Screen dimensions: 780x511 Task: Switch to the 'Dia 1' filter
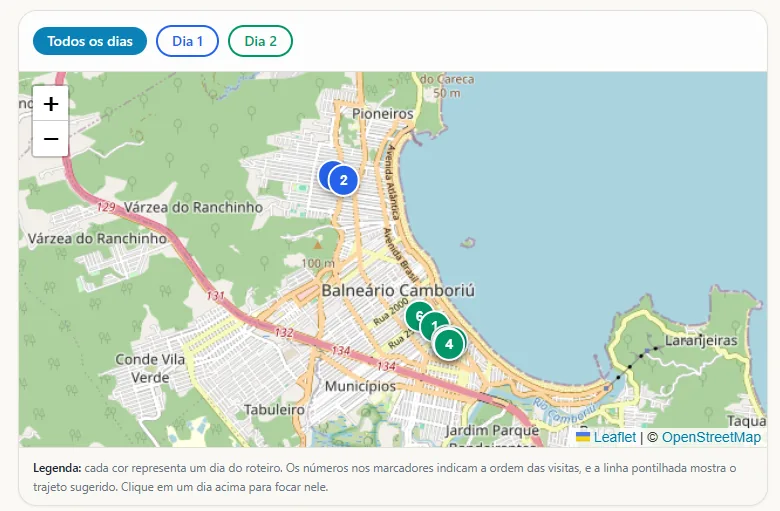point(187,41)
